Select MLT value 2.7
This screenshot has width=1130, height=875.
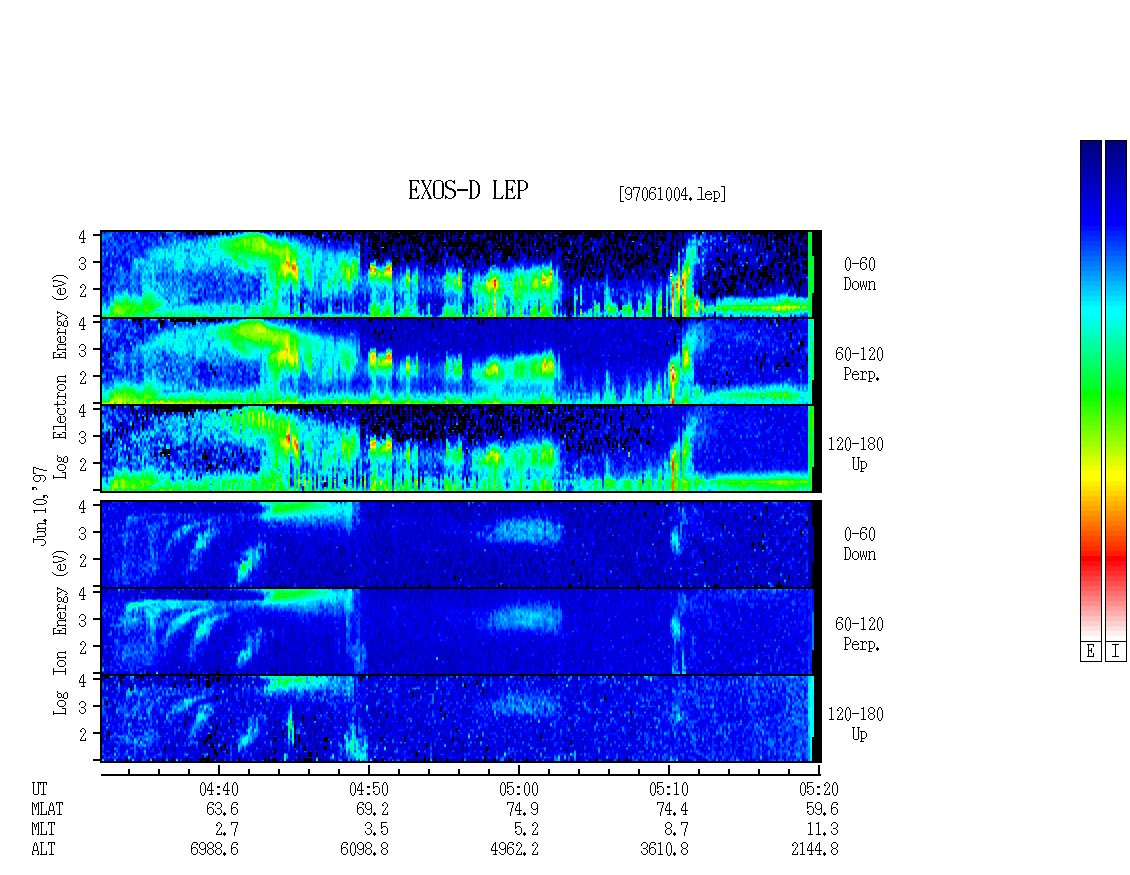[226, 830]
